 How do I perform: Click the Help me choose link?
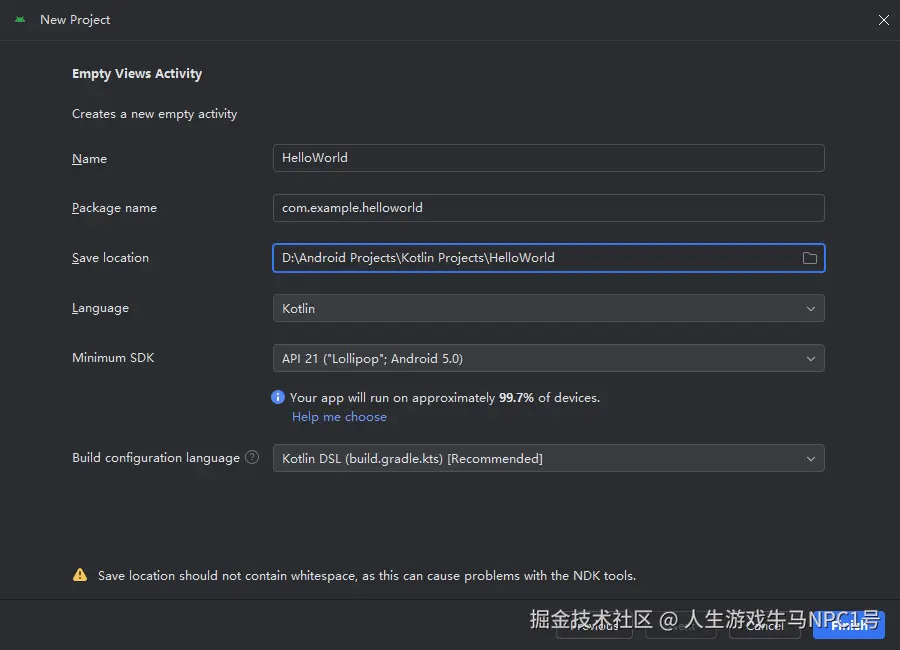coord(339,416)
